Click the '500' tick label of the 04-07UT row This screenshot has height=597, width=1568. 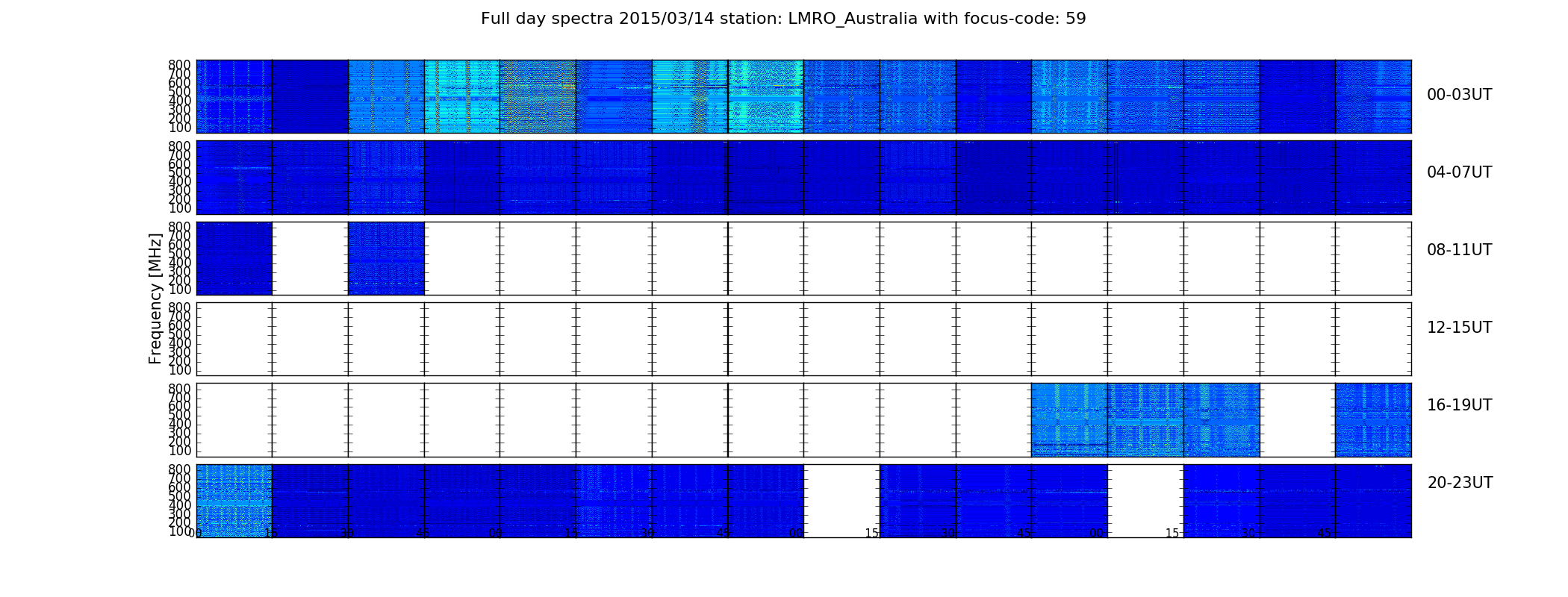point(180,172)
